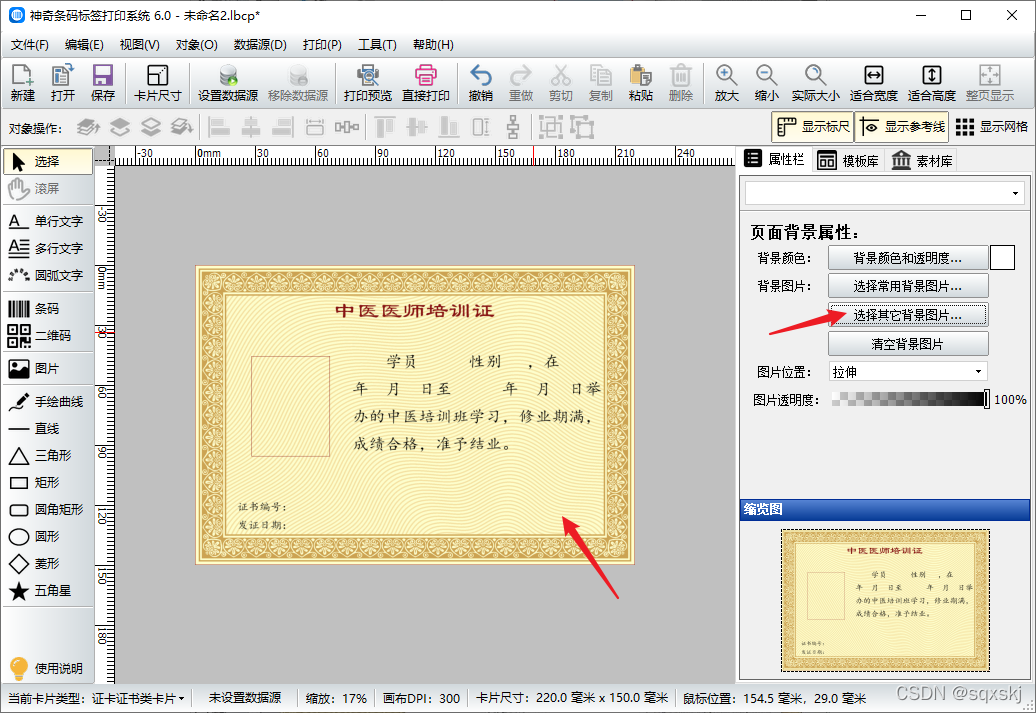Toggle 显示参考线 guide lines

tap(902, 127)
